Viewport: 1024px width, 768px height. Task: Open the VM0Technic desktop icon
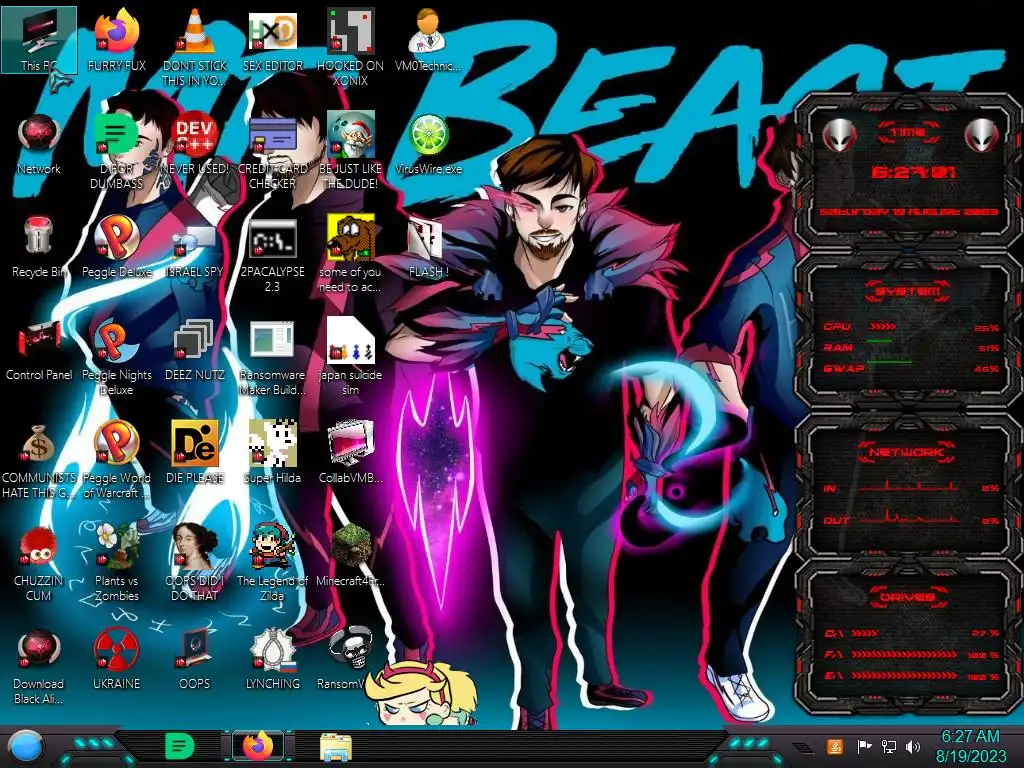(x=428, y=40)
